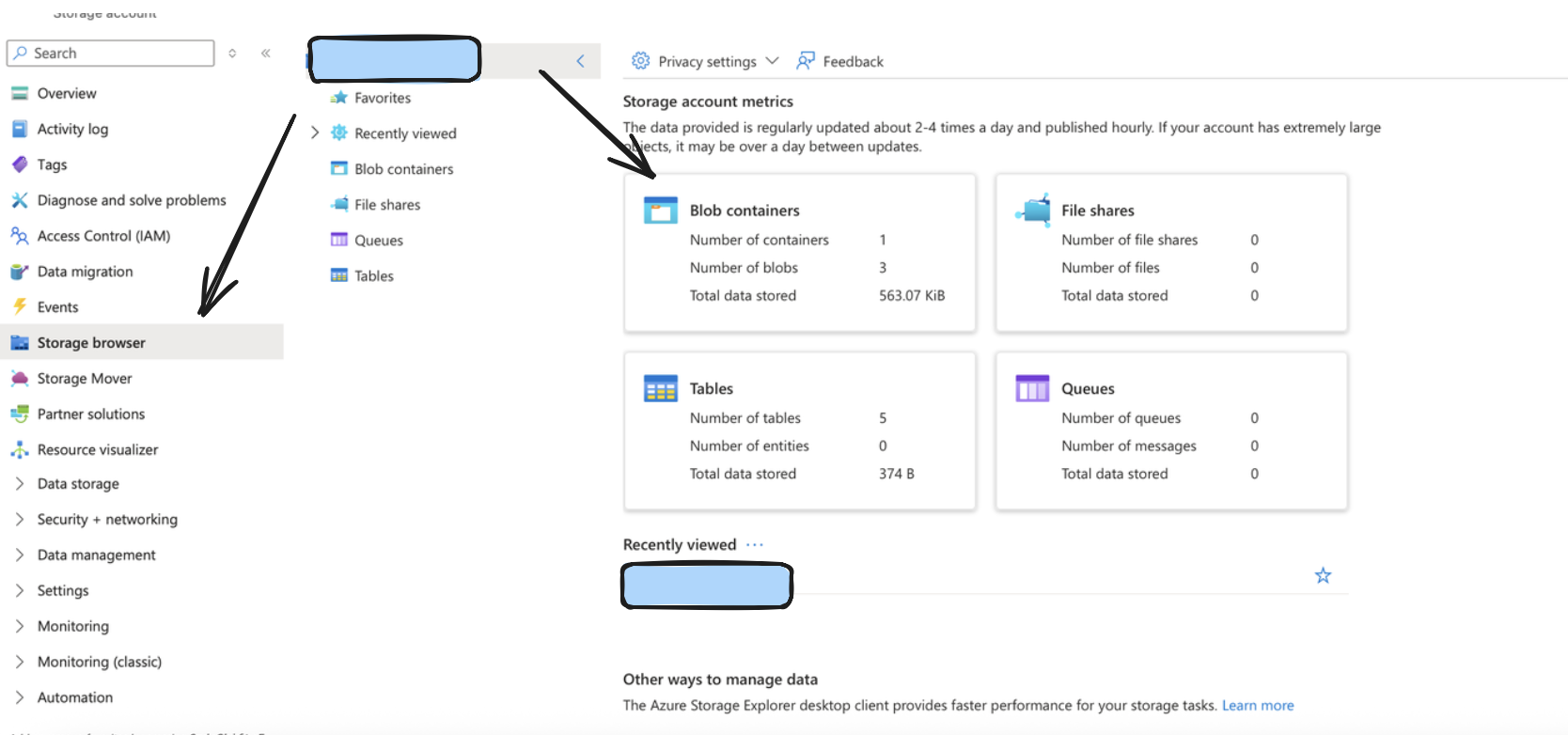This screenshot has height=735, width=1568.
Task: Click the Feedback icon in toolbar
Action: [x=806, y=61]
